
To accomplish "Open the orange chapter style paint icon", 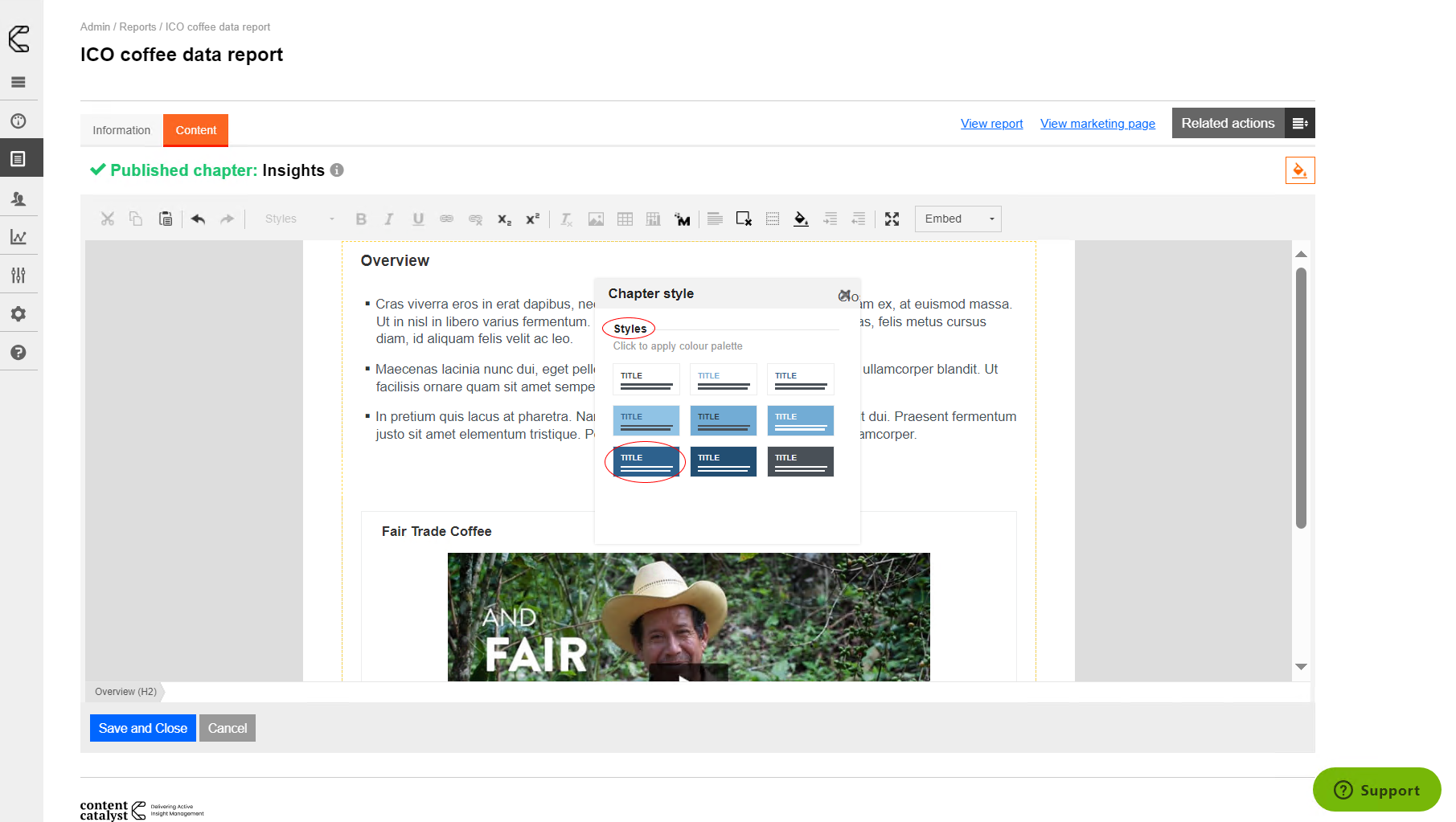I will [x=1299, y=170].
